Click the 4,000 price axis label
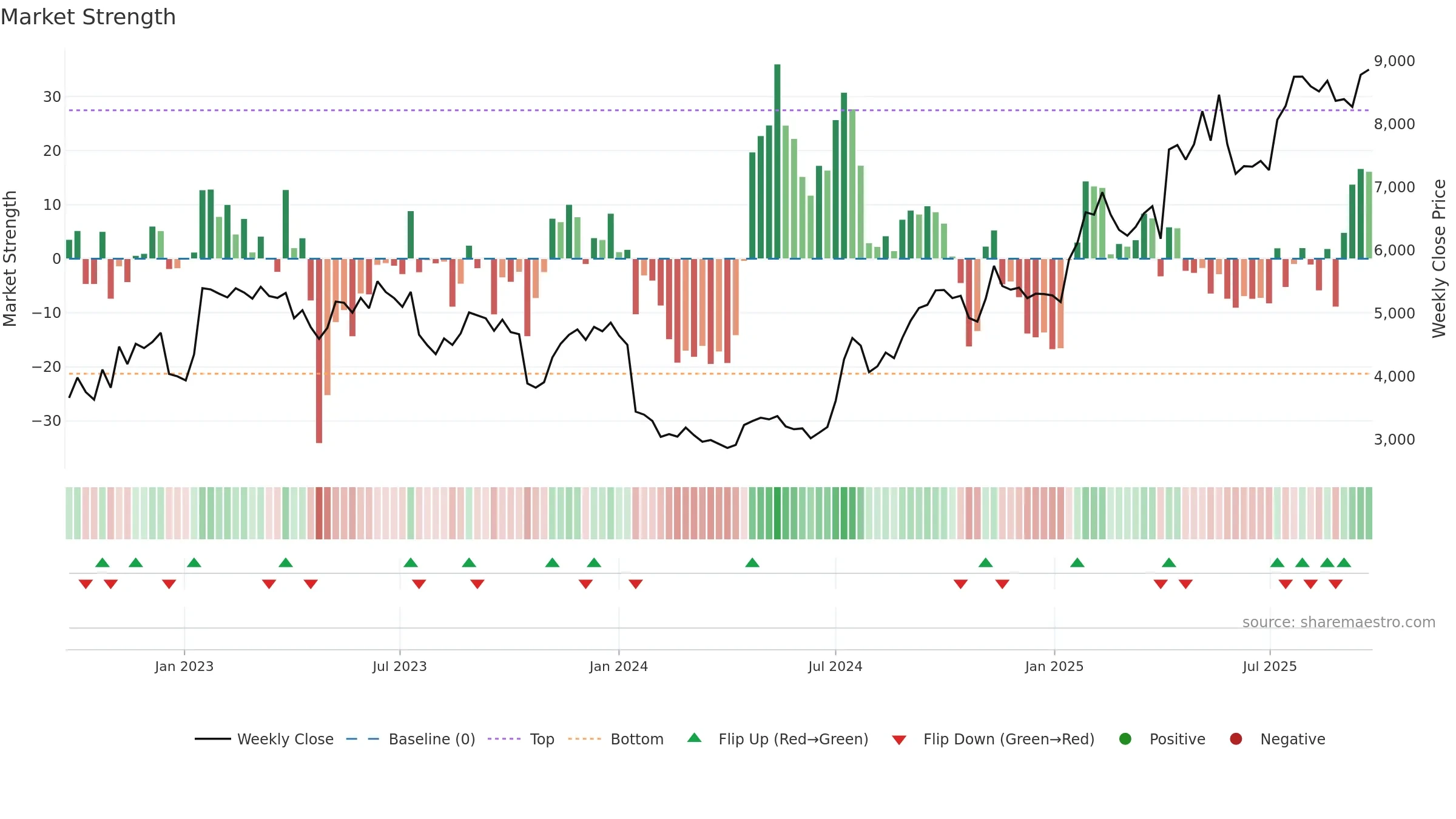Screen dimensions: 1456x819 [1394, 377]
